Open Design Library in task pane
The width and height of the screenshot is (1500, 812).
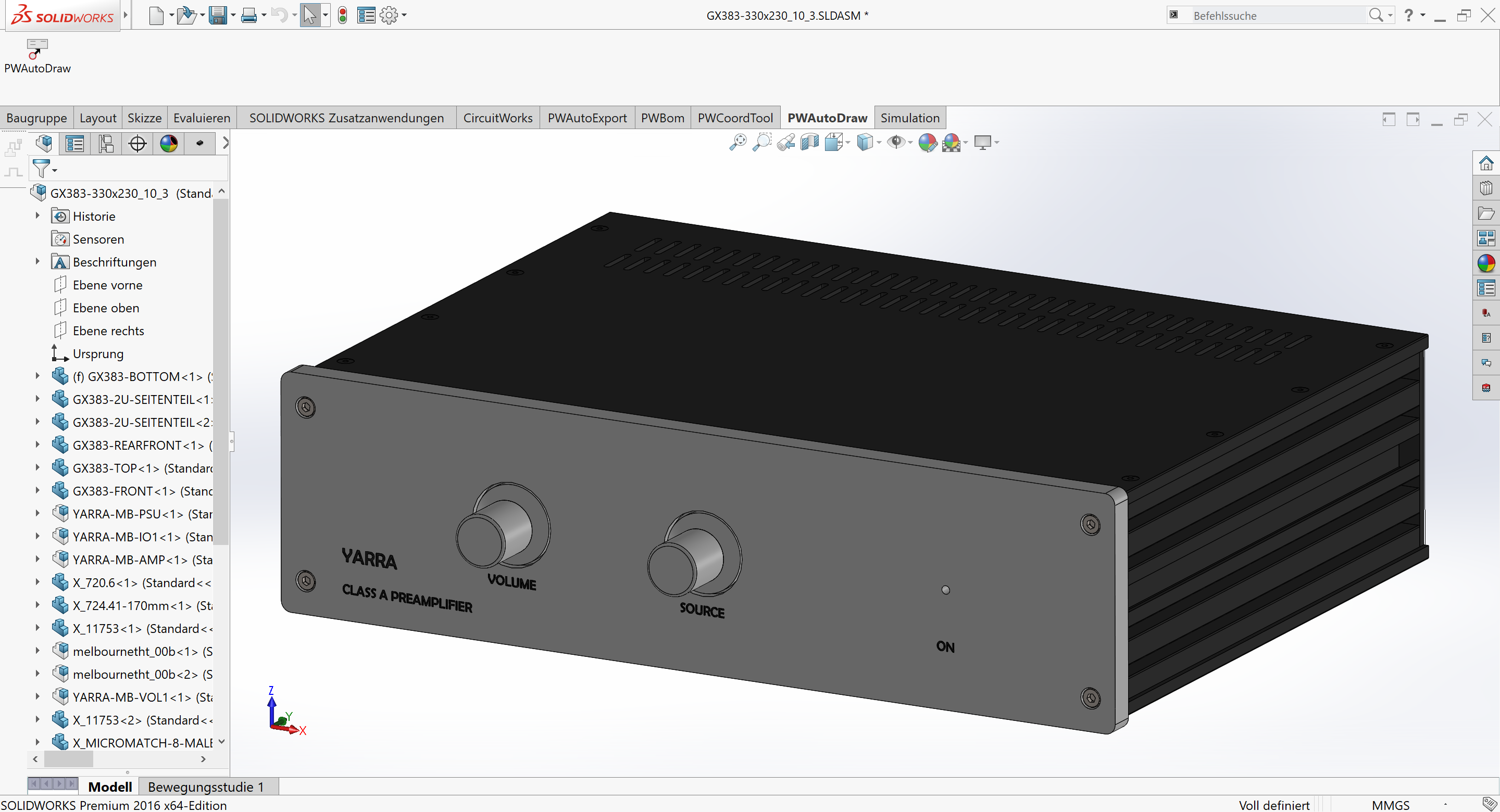tap(1486, 188)
